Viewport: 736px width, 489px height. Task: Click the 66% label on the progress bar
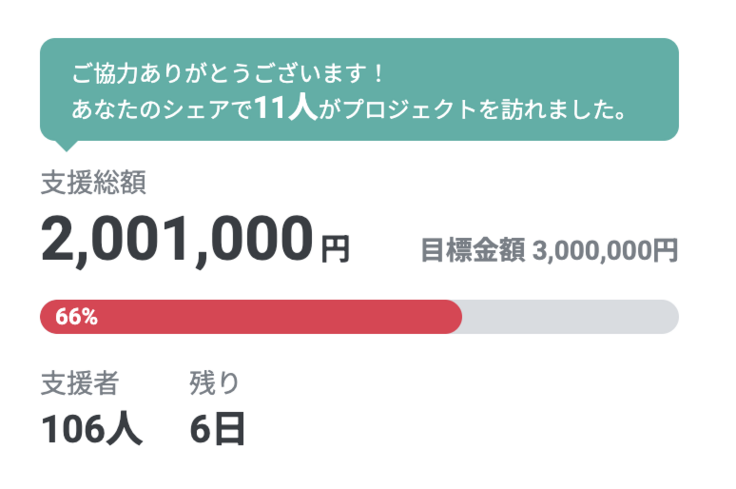(x=76, y=317)
